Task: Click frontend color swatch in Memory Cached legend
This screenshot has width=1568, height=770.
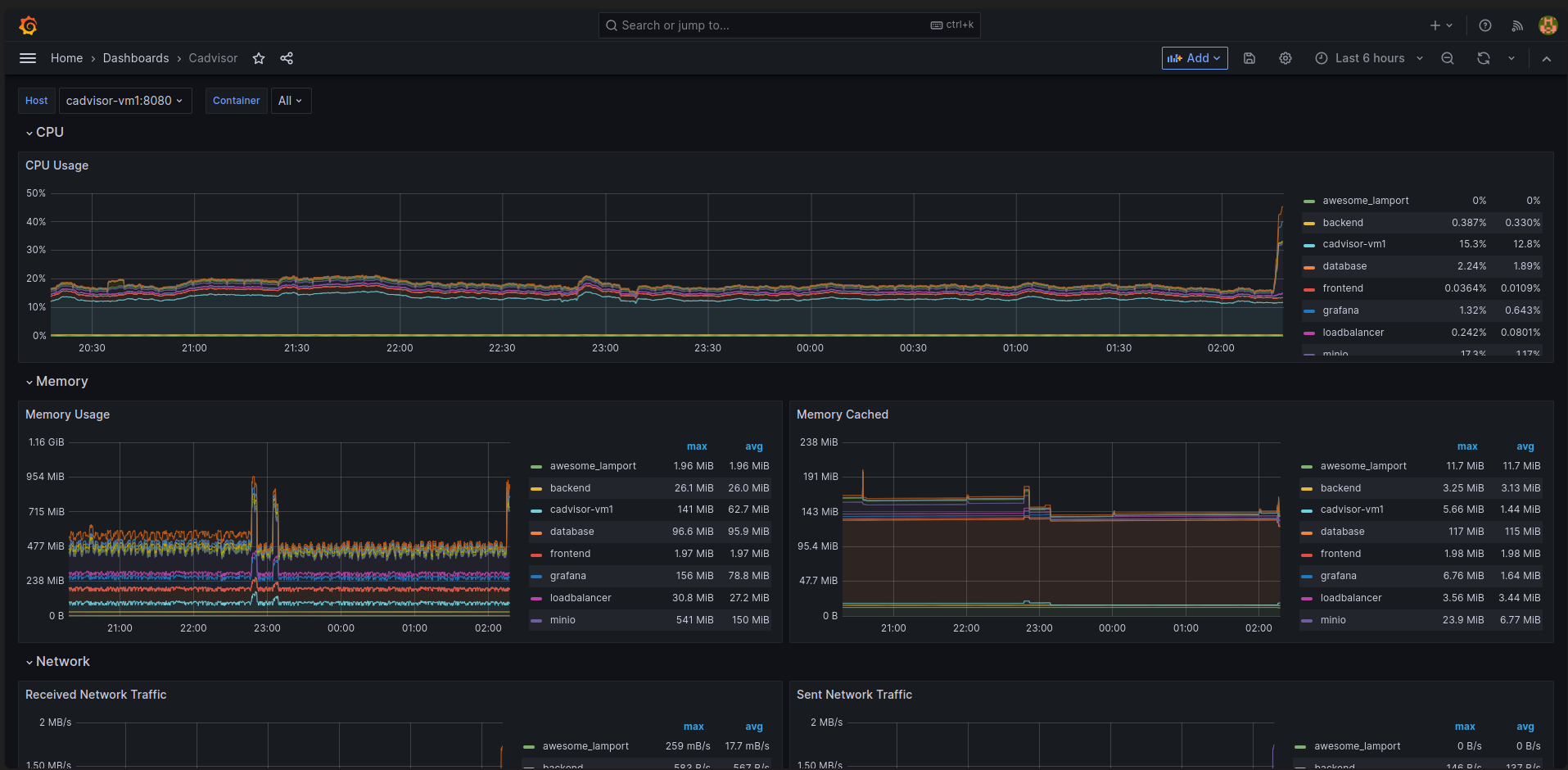Action: (1307, 554)
